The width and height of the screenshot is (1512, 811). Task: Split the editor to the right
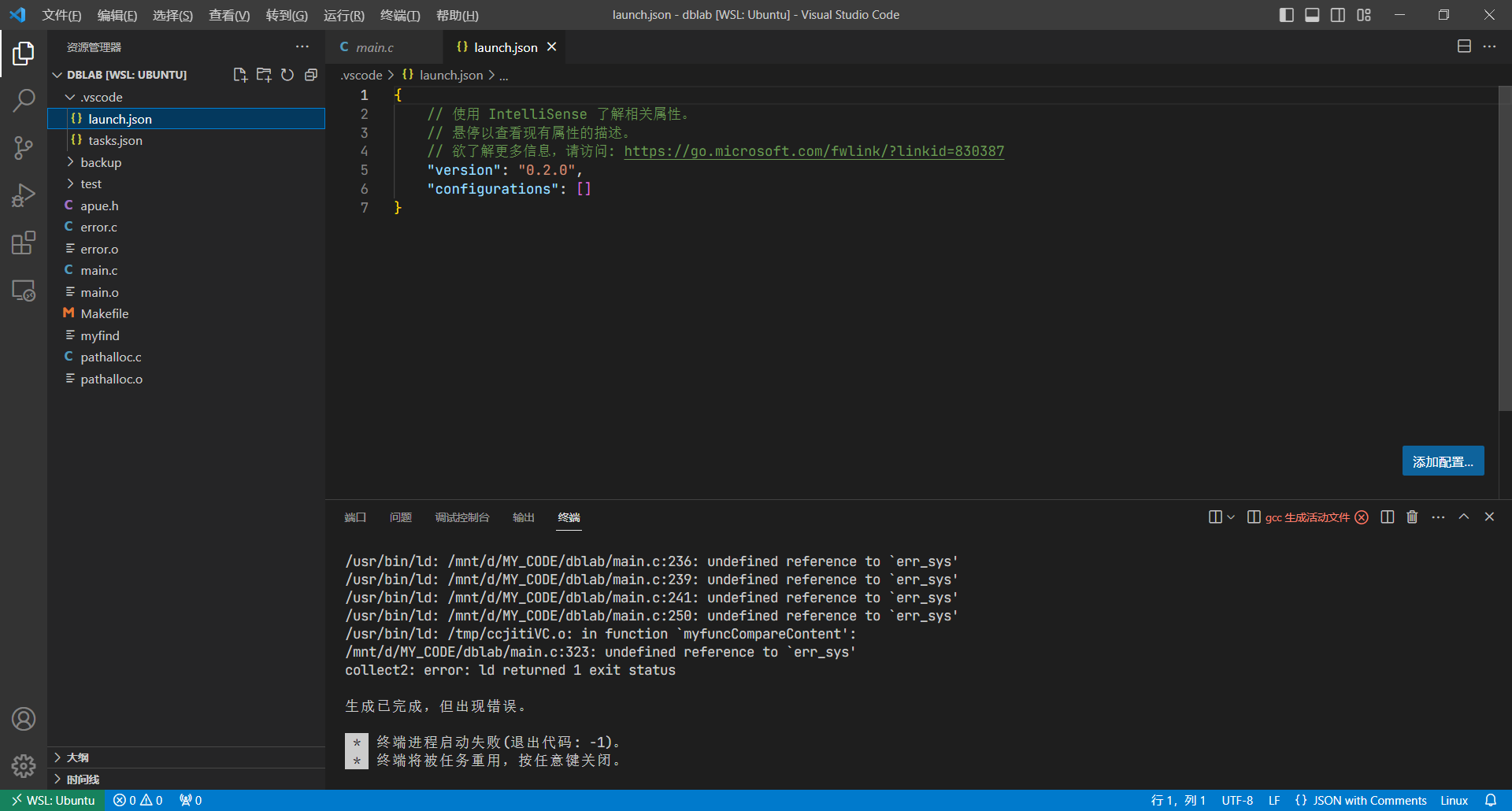tap(1464, 46)
